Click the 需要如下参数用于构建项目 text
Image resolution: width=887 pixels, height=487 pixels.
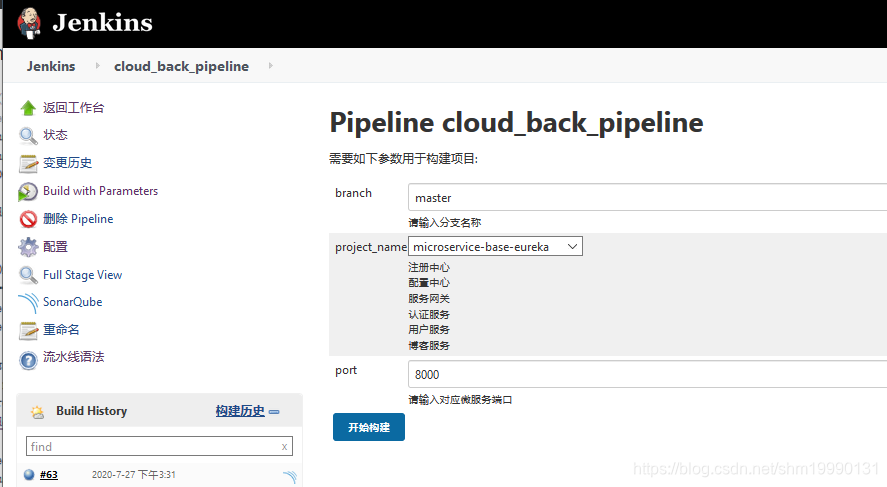pyautogui.click(x=404, y=159)
